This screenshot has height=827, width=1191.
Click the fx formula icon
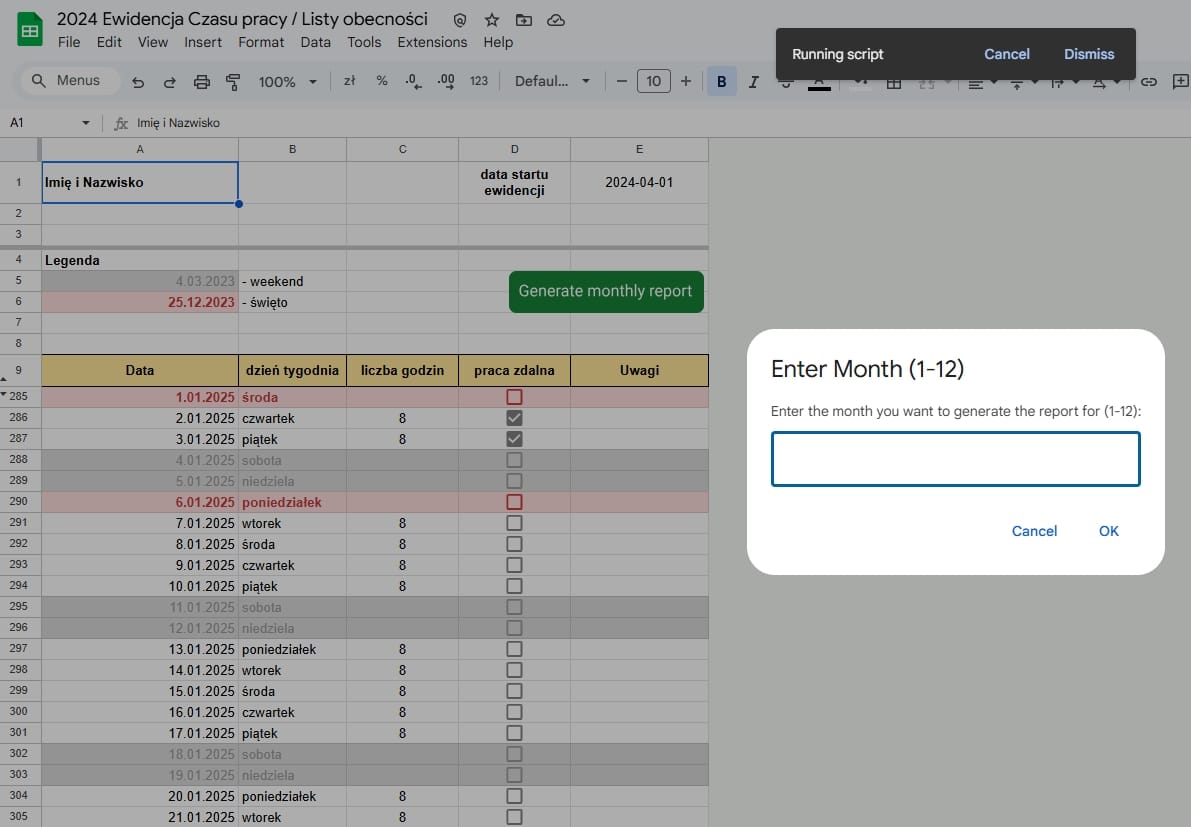pos(121,123)
